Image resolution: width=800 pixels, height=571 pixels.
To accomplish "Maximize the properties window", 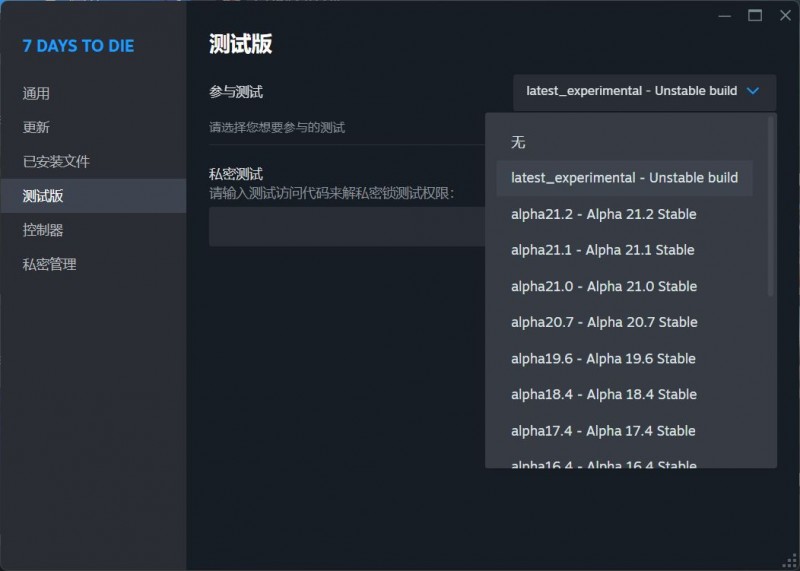I will (x=755, y=16).
